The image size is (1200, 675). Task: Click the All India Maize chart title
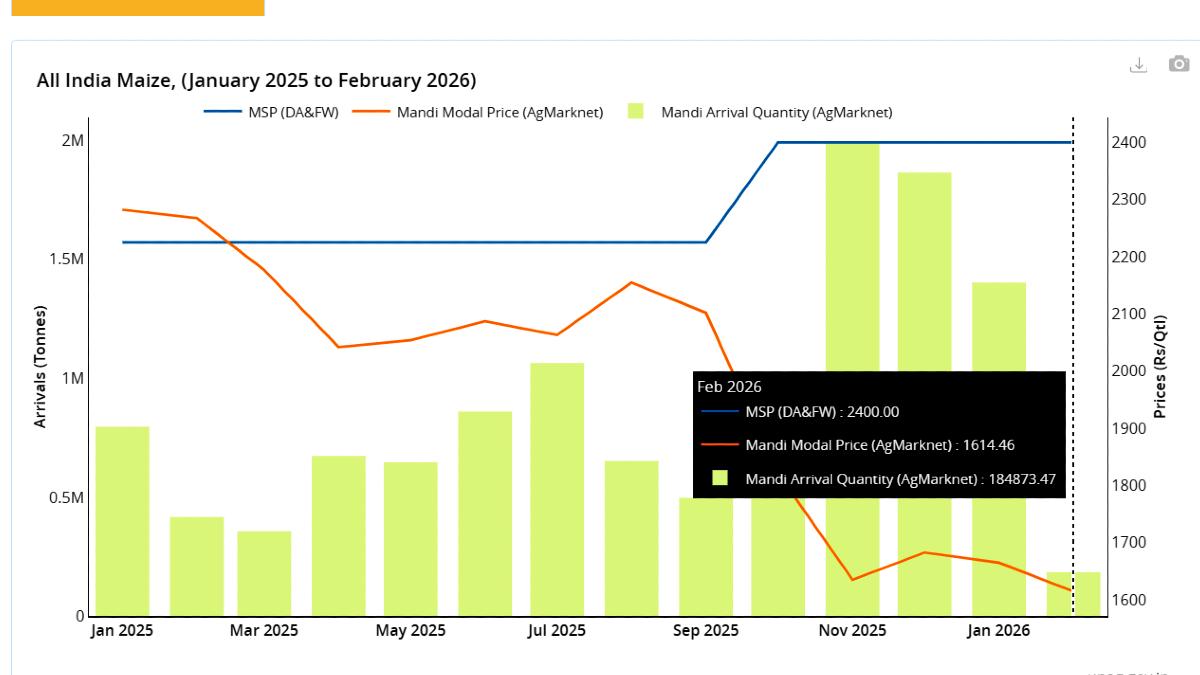256,80
